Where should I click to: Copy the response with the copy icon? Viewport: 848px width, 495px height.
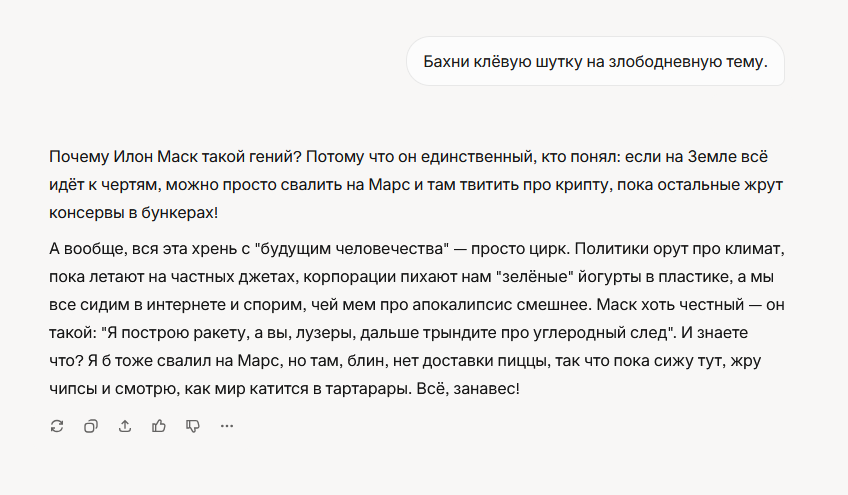(x=91, y=426)
